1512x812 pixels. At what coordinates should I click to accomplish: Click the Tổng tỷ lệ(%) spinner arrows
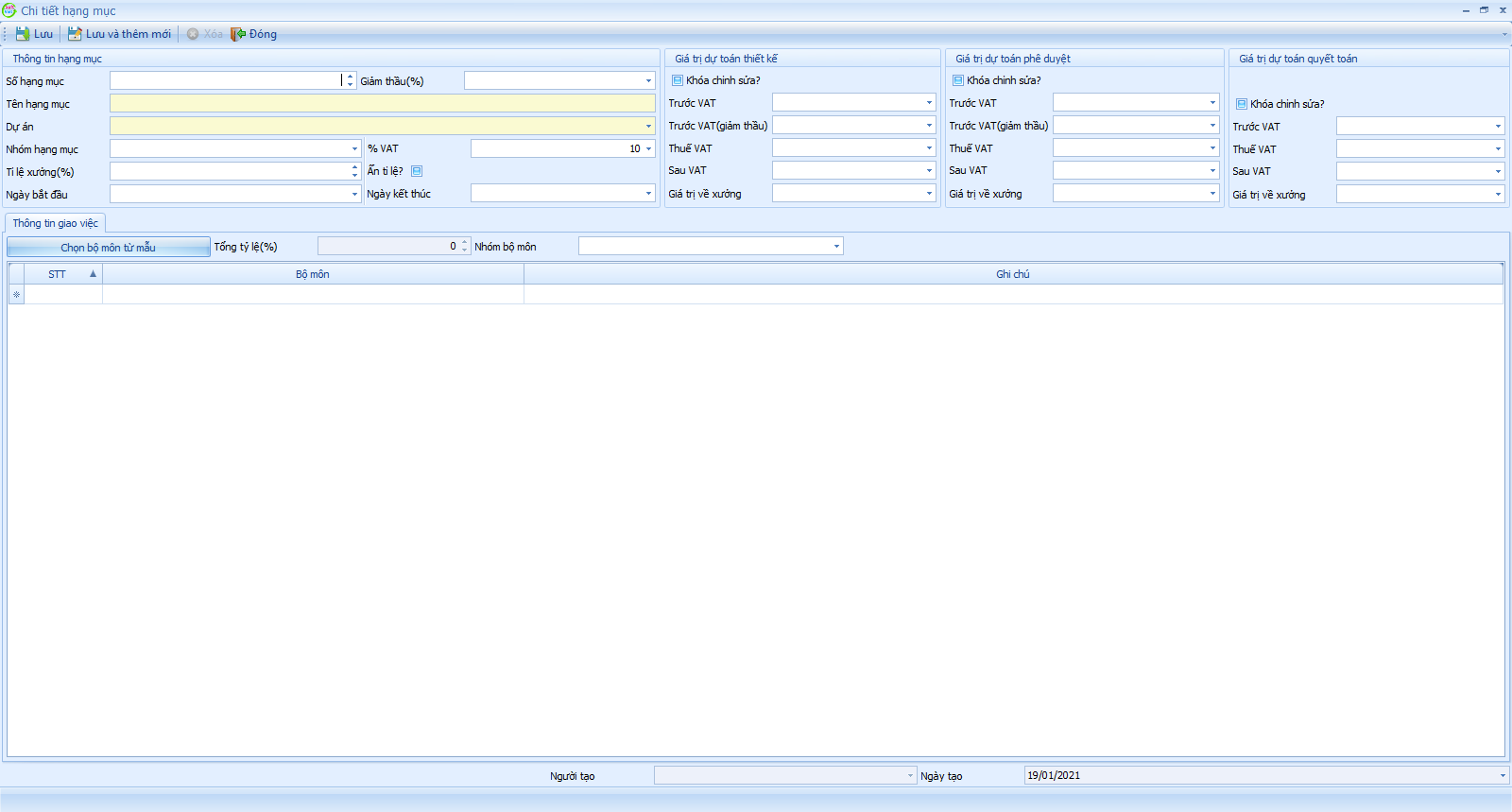[464, 247]
